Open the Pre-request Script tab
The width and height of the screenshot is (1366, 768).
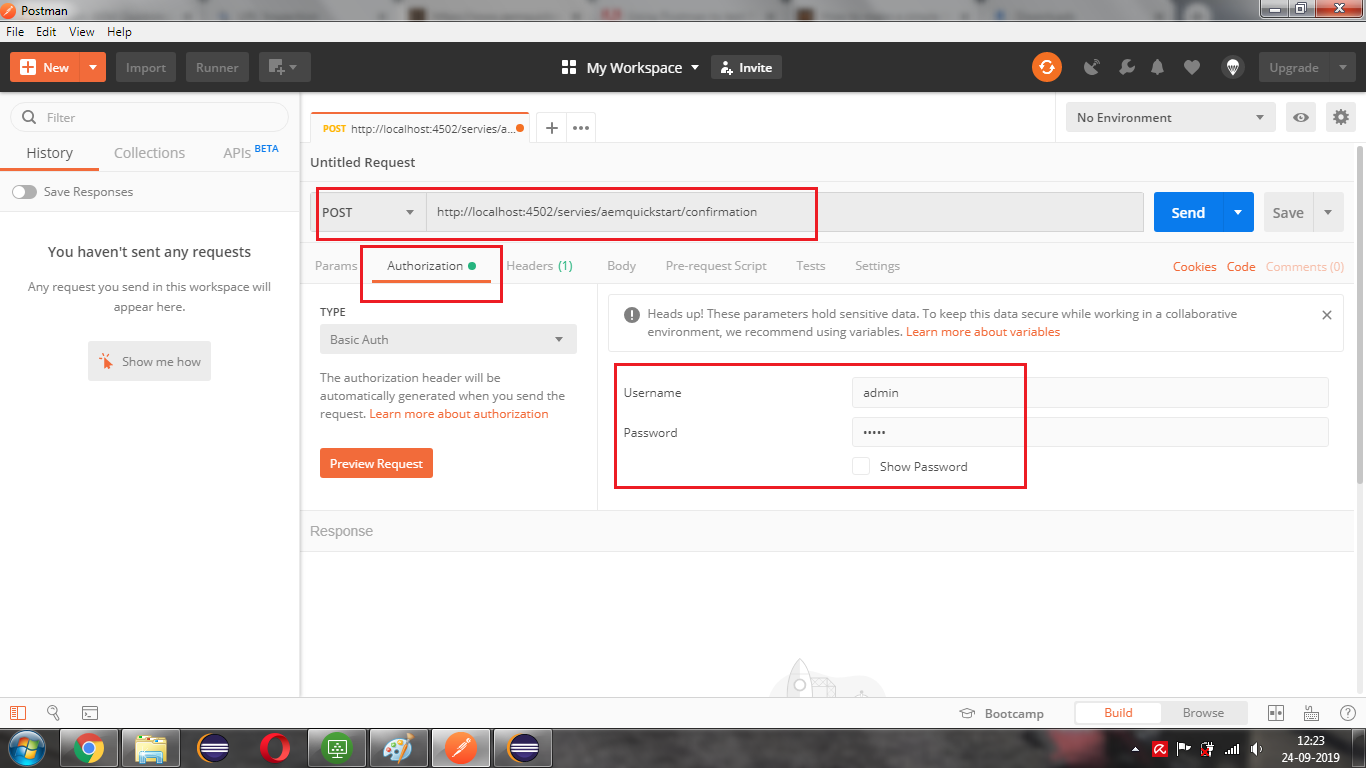pyautogui.click(x=716, y=266)
